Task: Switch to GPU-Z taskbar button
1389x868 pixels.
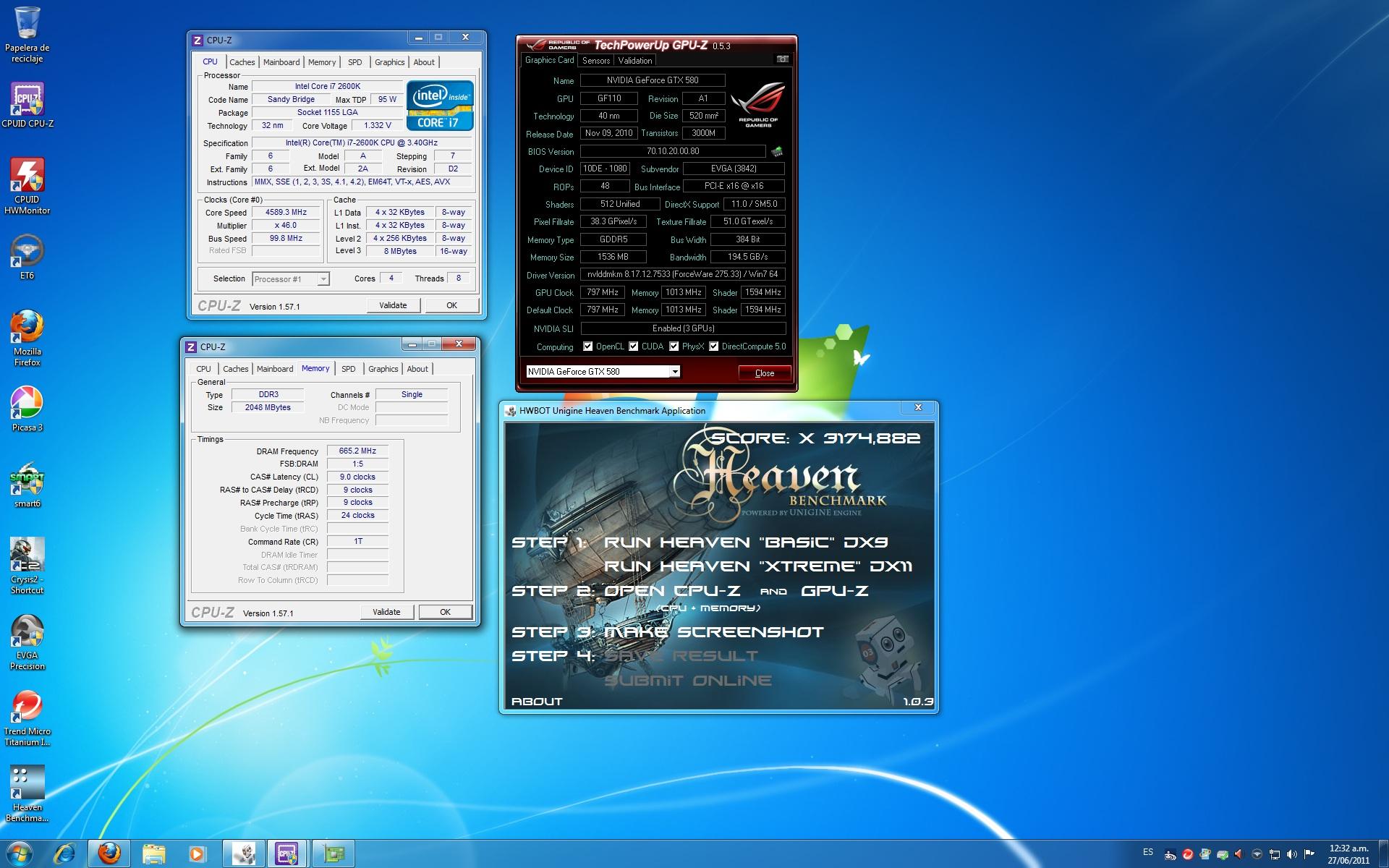Action: point(334,854)
